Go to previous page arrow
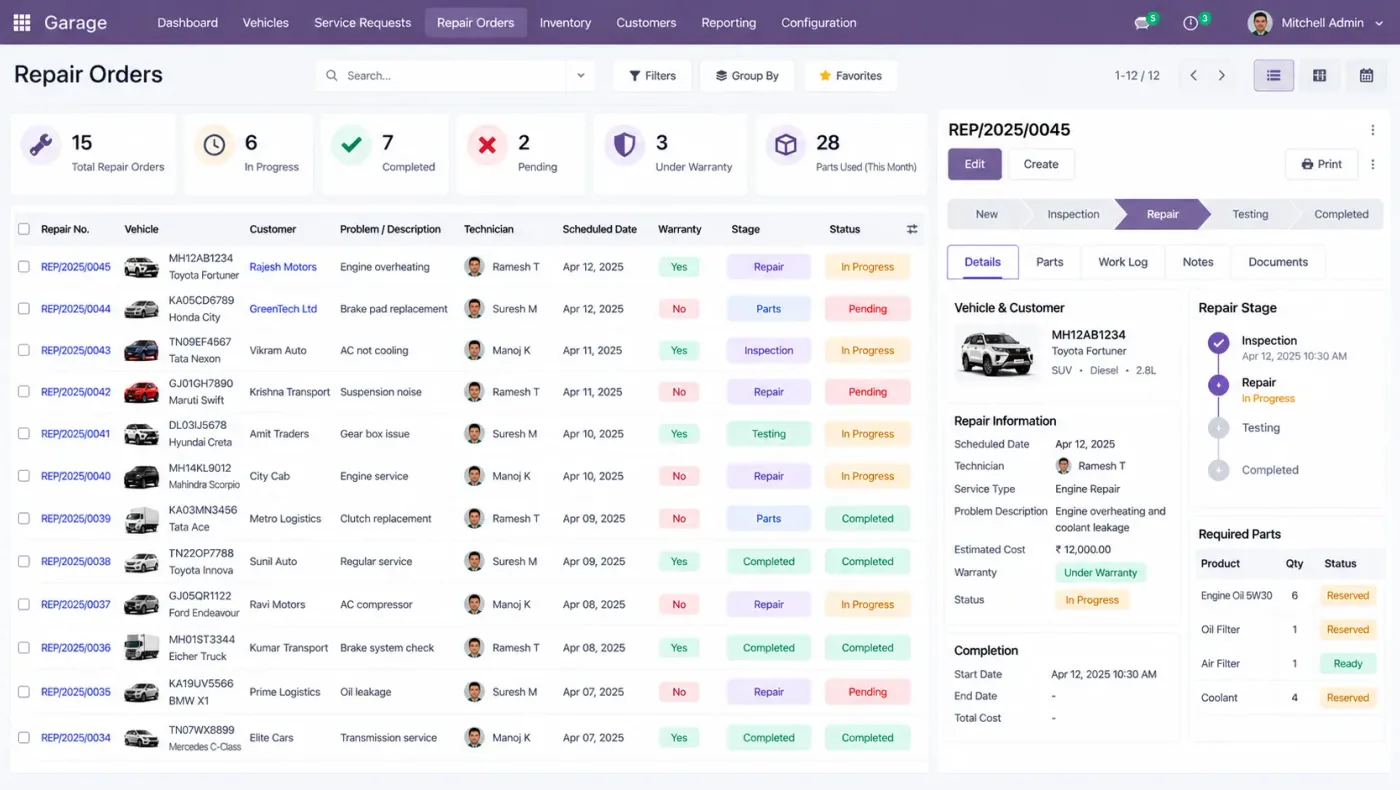 tap(1193, 75)
